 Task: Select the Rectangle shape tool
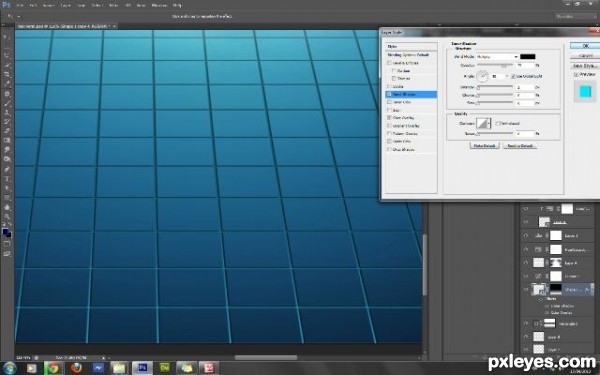point(7,198)
